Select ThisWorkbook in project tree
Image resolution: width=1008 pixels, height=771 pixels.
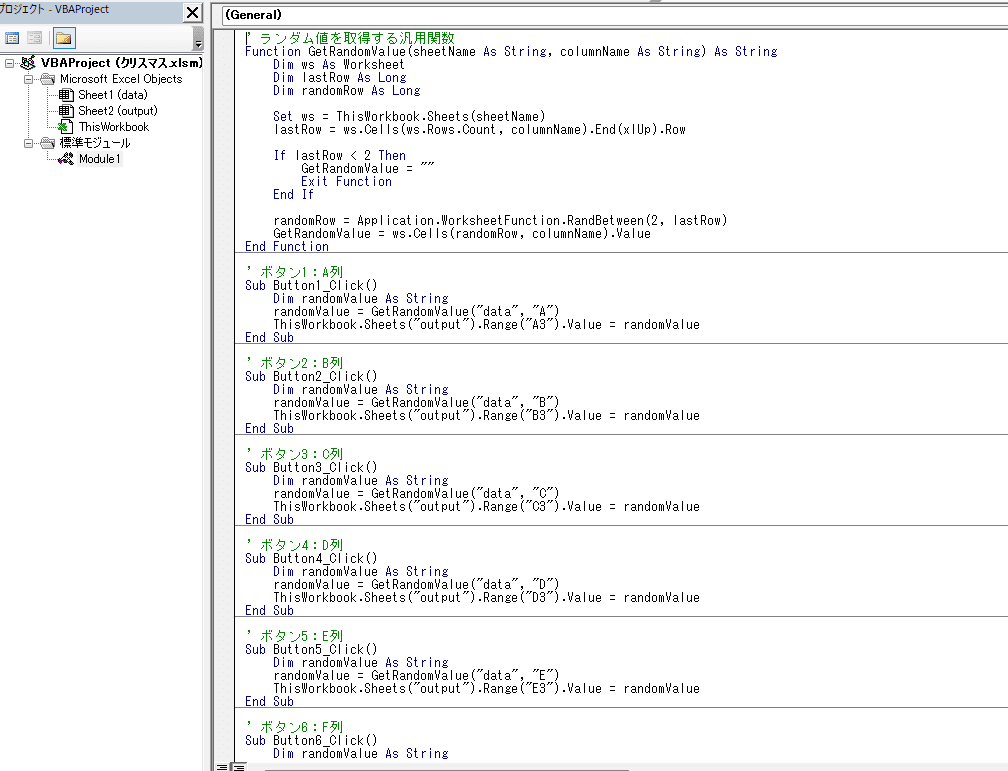(114, 127)
